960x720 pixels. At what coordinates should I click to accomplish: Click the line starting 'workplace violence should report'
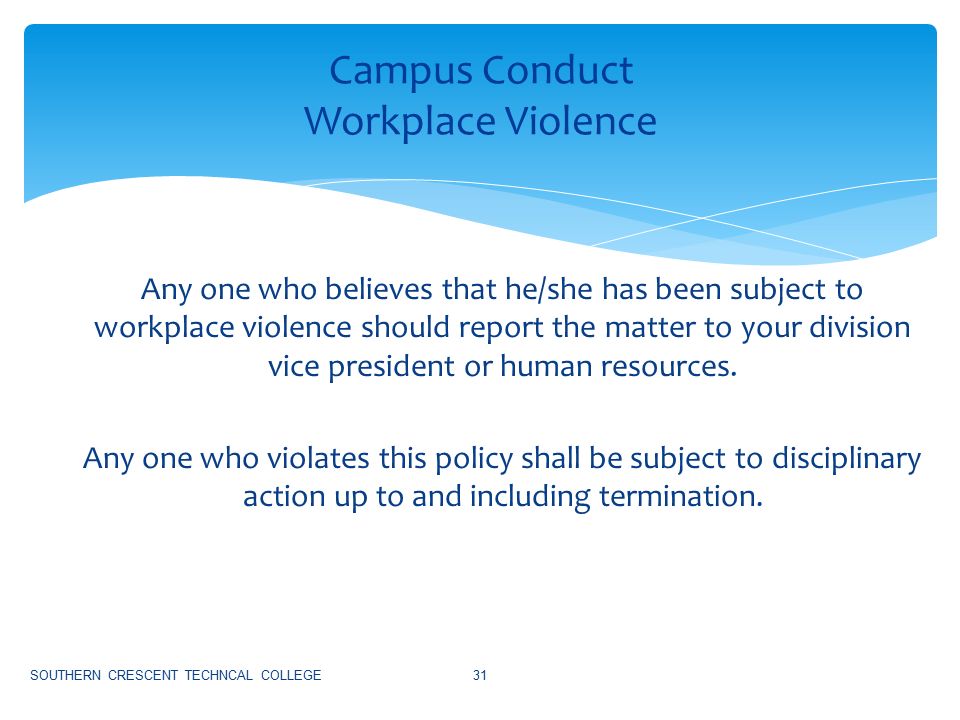pyautogui.click(x=502, y=328)
